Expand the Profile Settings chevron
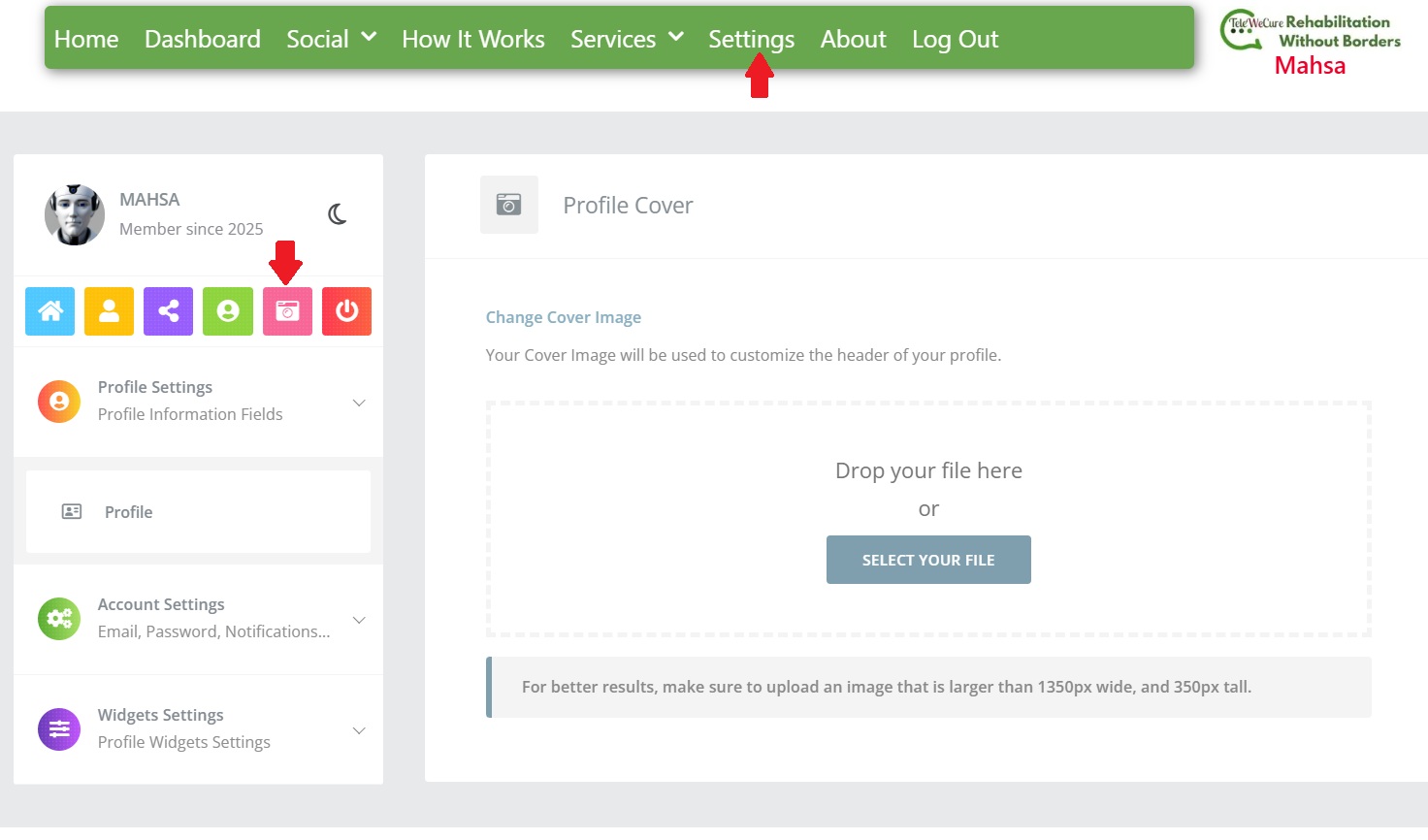1428x840 pixels. coord(359,403)
